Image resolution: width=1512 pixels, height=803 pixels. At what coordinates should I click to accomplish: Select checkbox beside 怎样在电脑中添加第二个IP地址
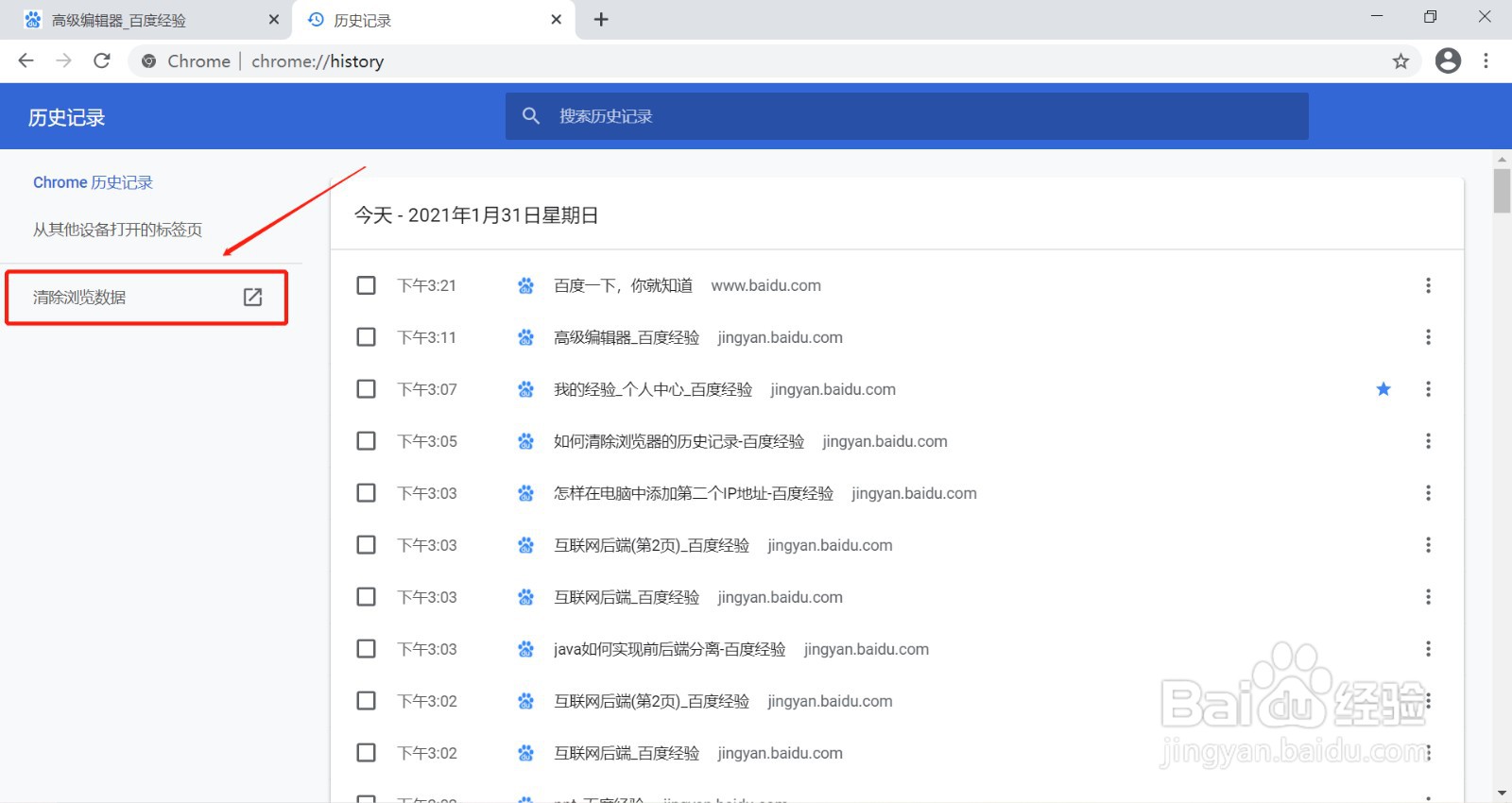tap(366, 493)
